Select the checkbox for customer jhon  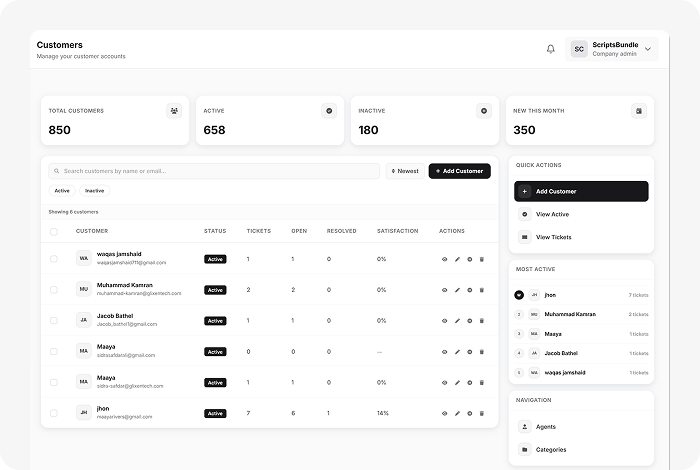(x=54, y=413)
